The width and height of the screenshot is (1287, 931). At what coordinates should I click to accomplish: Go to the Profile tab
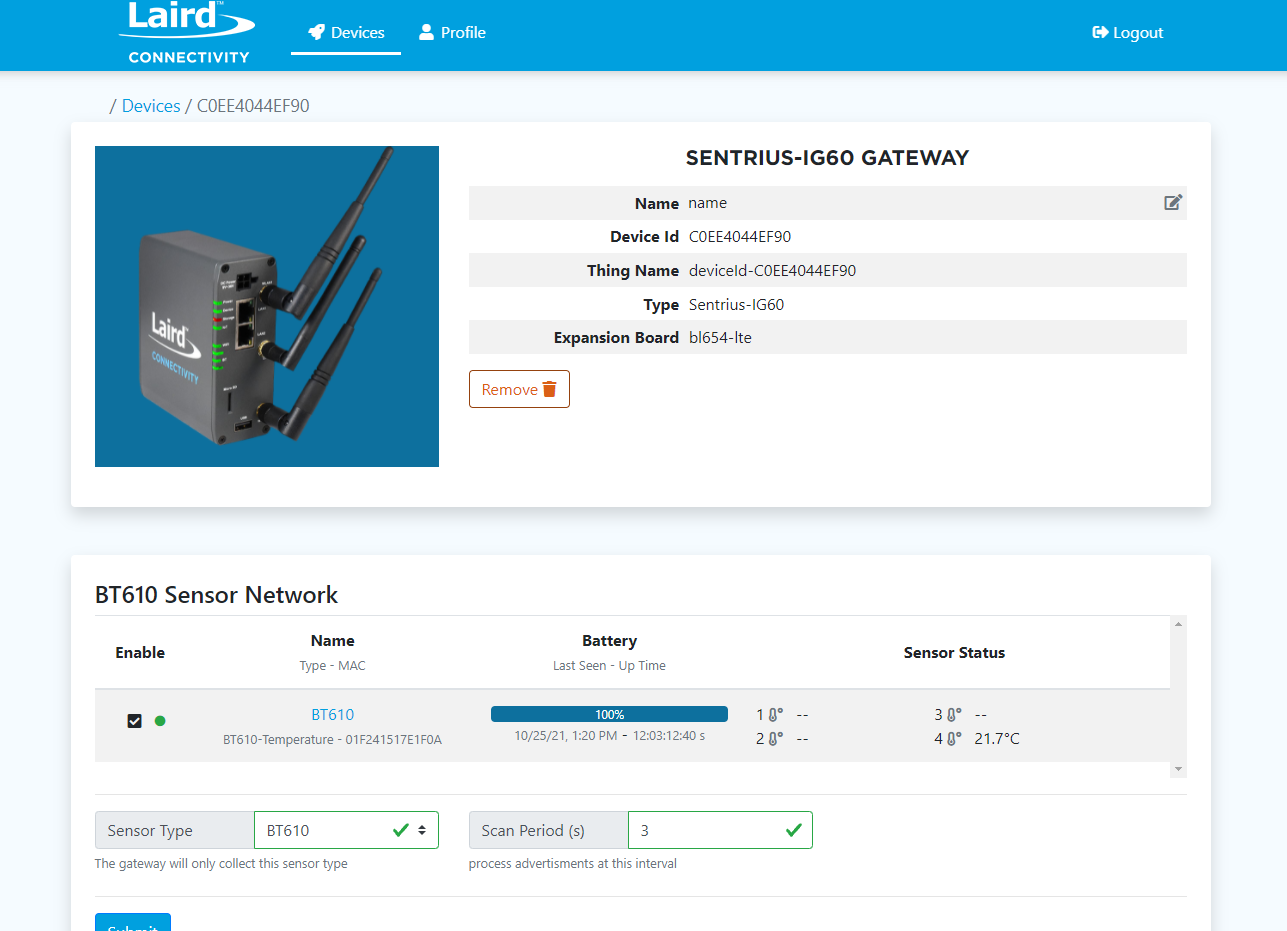tap(452, 33)
